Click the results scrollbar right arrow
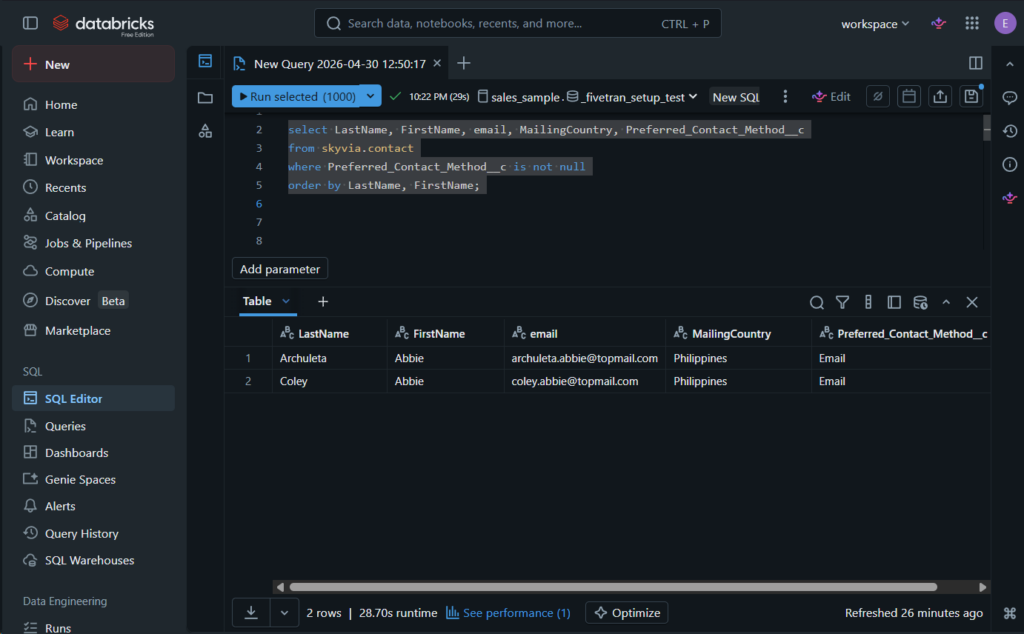This screenshot has width=1024, height=634. (982, 587)
